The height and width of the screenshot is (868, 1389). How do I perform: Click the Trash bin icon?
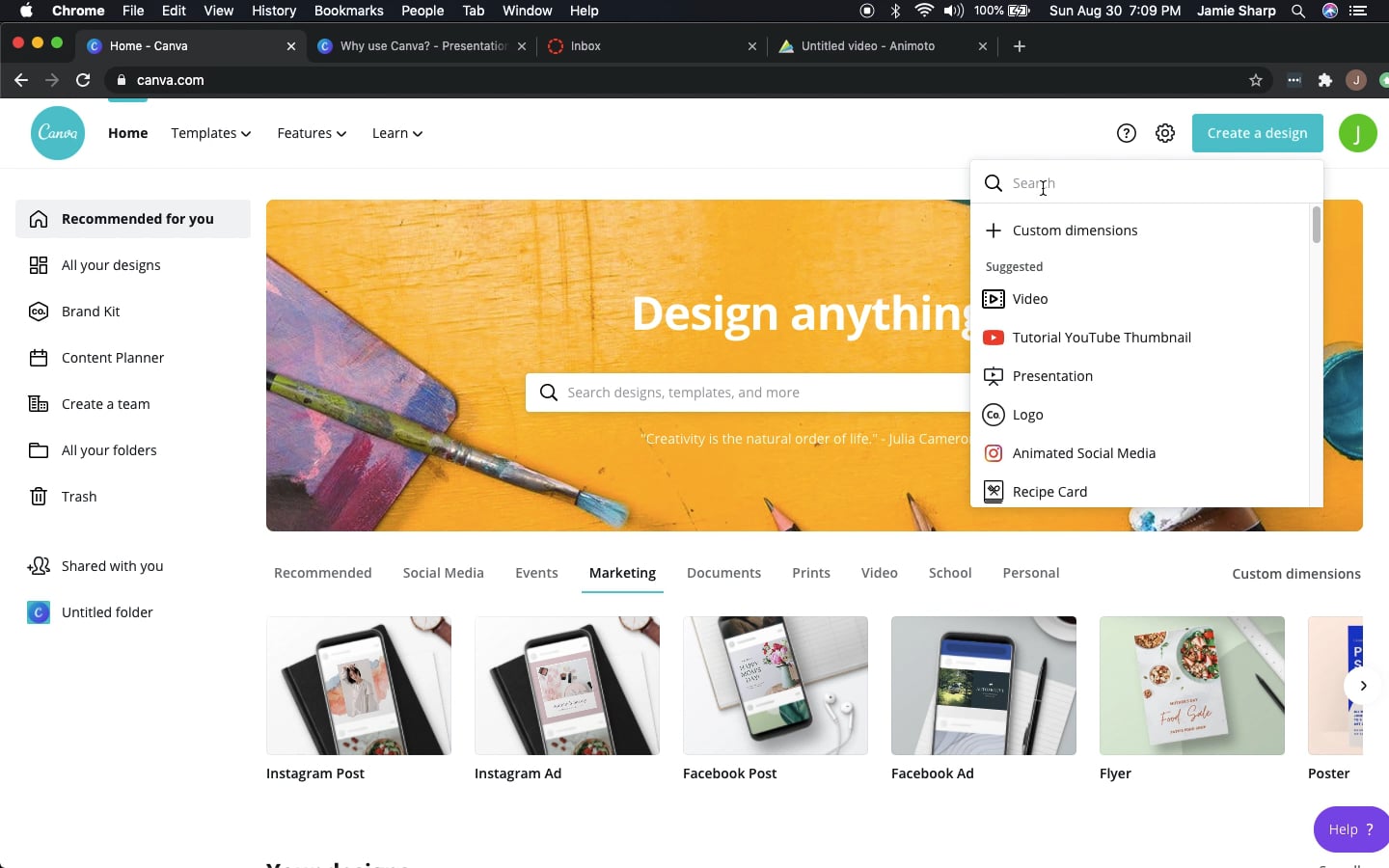point(39,497)
